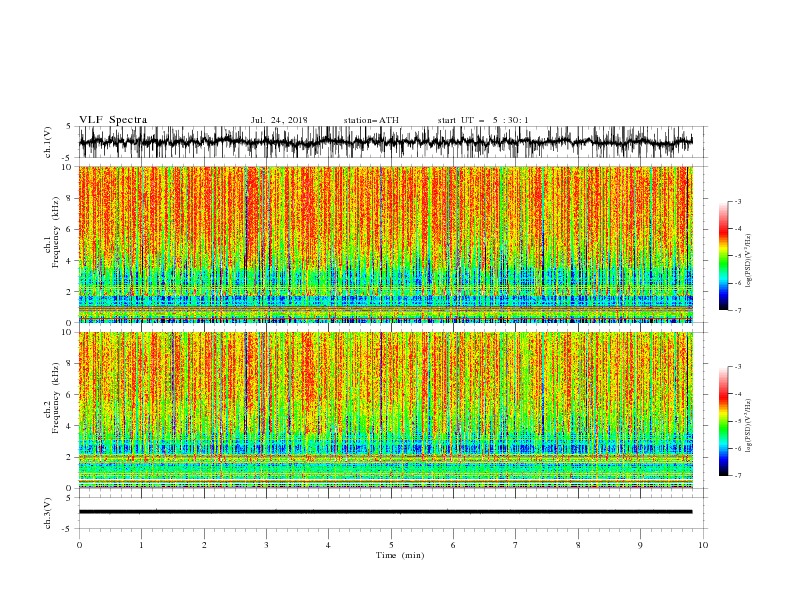Click the time axis tick label '10'
The width and height of the screenshot is (792, 612).
[x=703, y=545]
